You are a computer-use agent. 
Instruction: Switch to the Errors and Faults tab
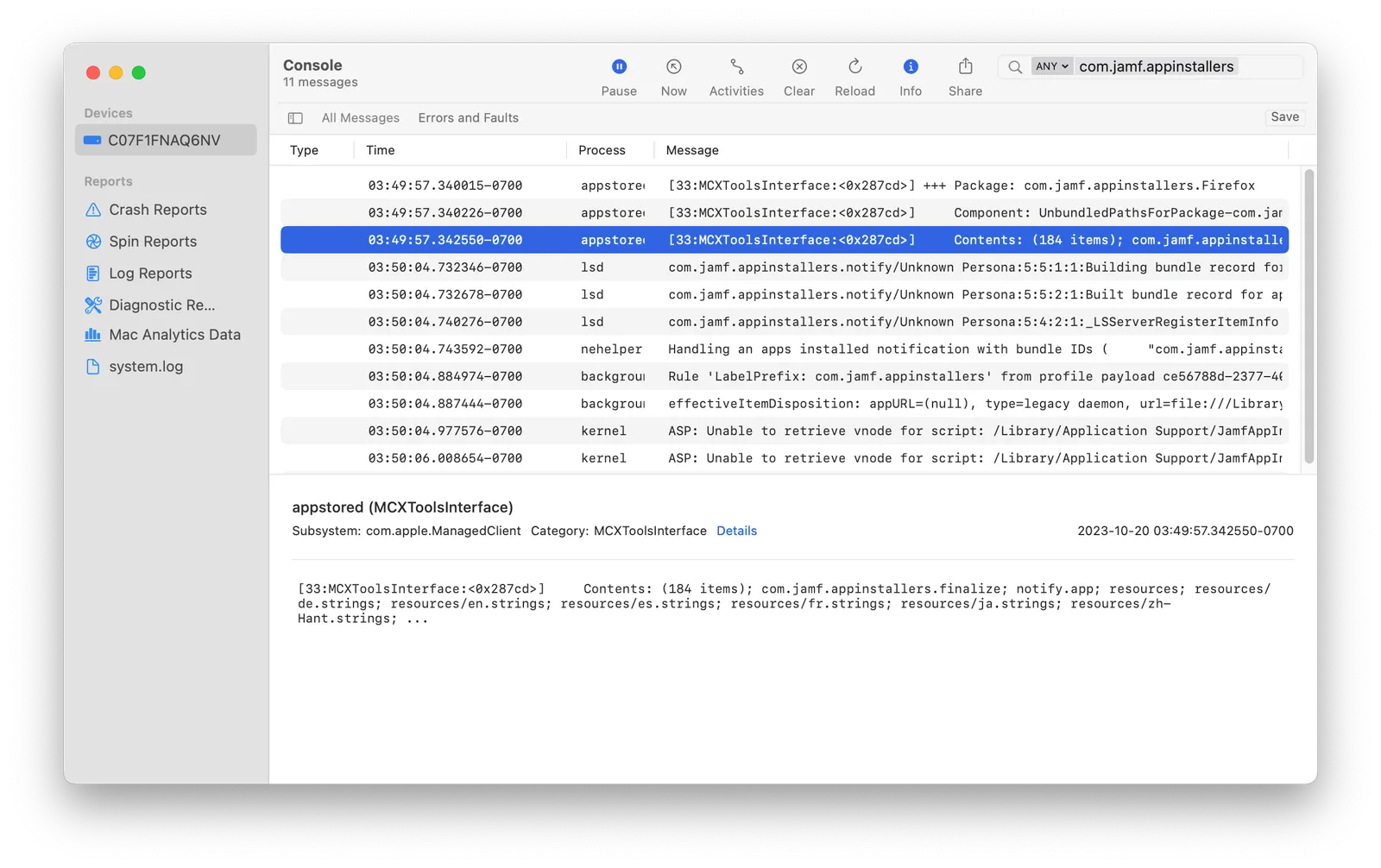[x=468, y=117]
